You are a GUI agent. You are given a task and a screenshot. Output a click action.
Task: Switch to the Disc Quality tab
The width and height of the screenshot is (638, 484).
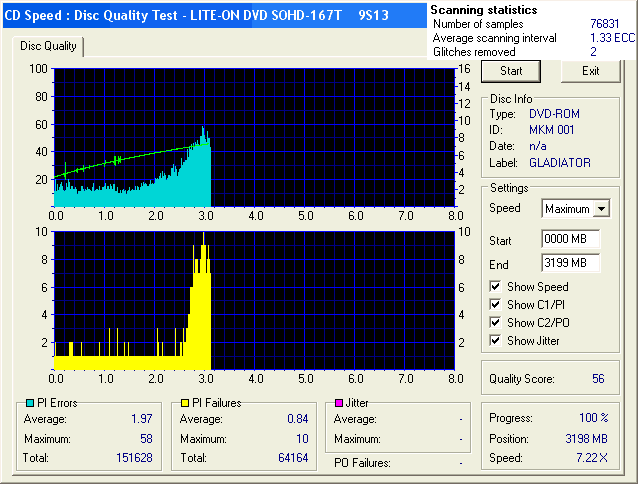pyautogui.click(x=48, y=46)
